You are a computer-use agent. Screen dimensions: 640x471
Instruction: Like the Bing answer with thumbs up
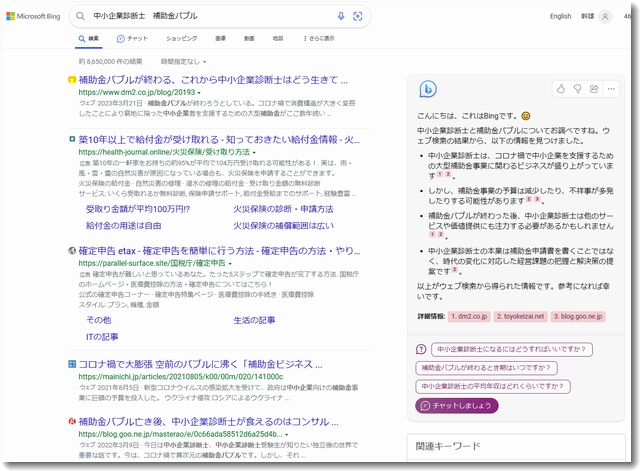point(561,89)
